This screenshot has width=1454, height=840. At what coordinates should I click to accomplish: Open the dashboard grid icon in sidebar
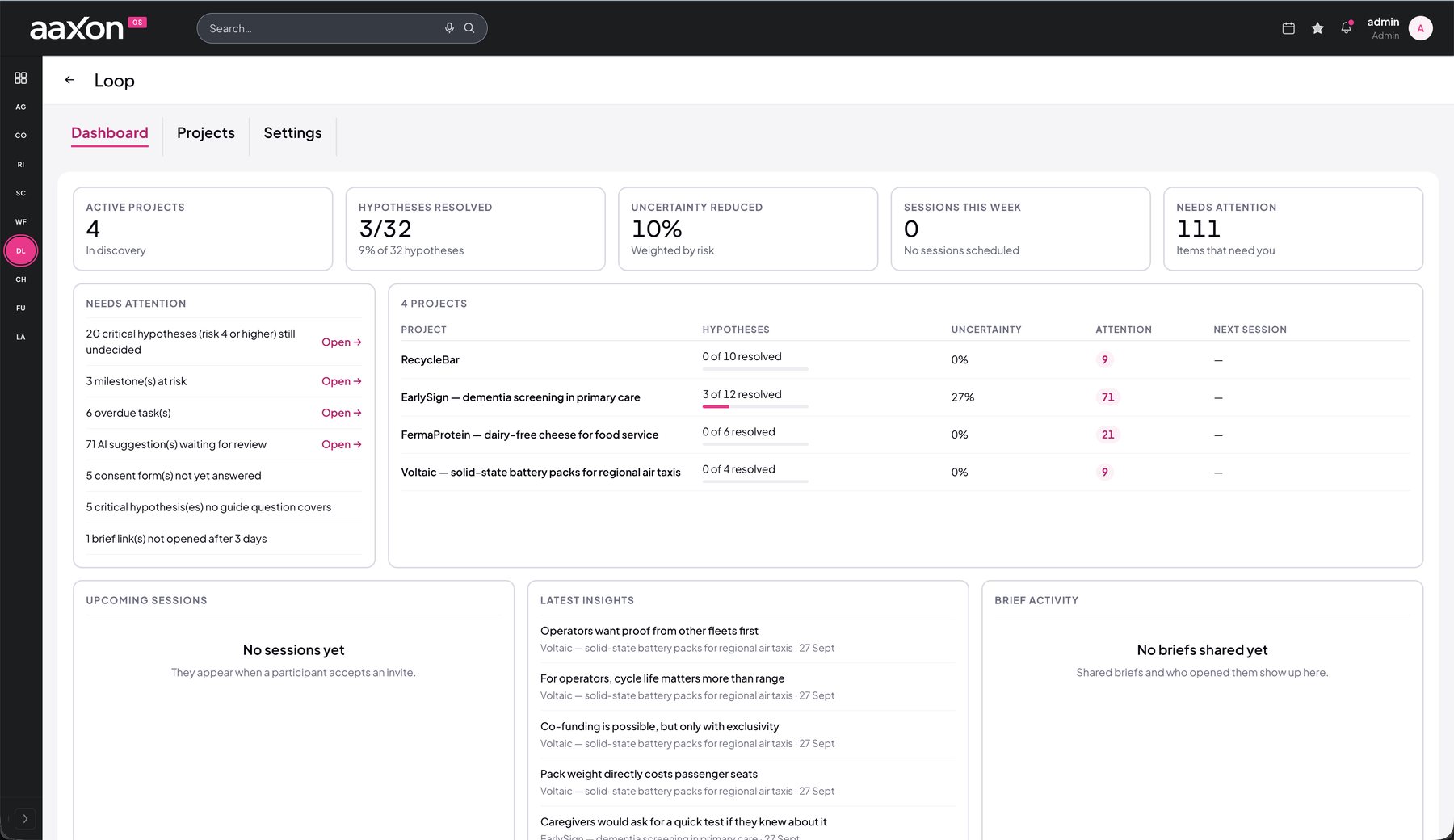coord(21,78)
